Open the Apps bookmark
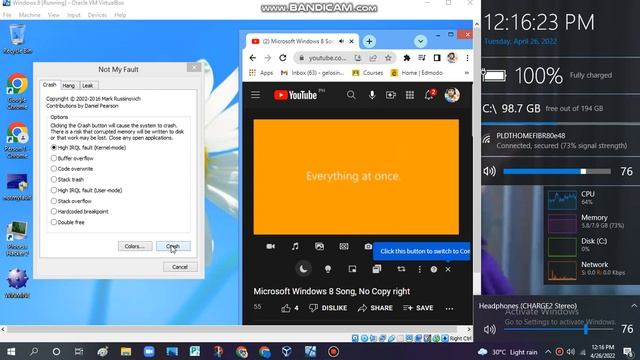Screen dimensions: 640x360 (x=261, y=73)
